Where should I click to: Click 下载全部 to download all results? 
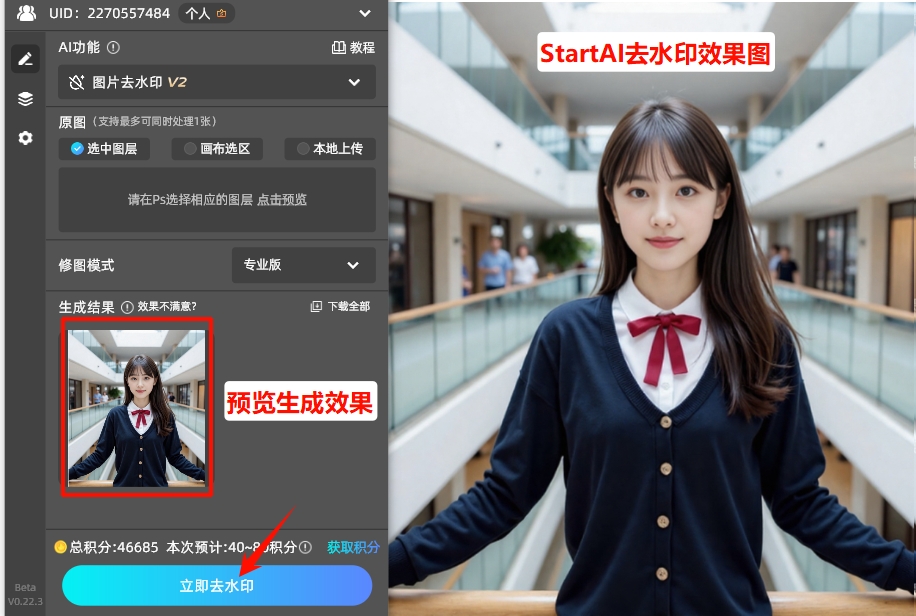pos(340,306)
